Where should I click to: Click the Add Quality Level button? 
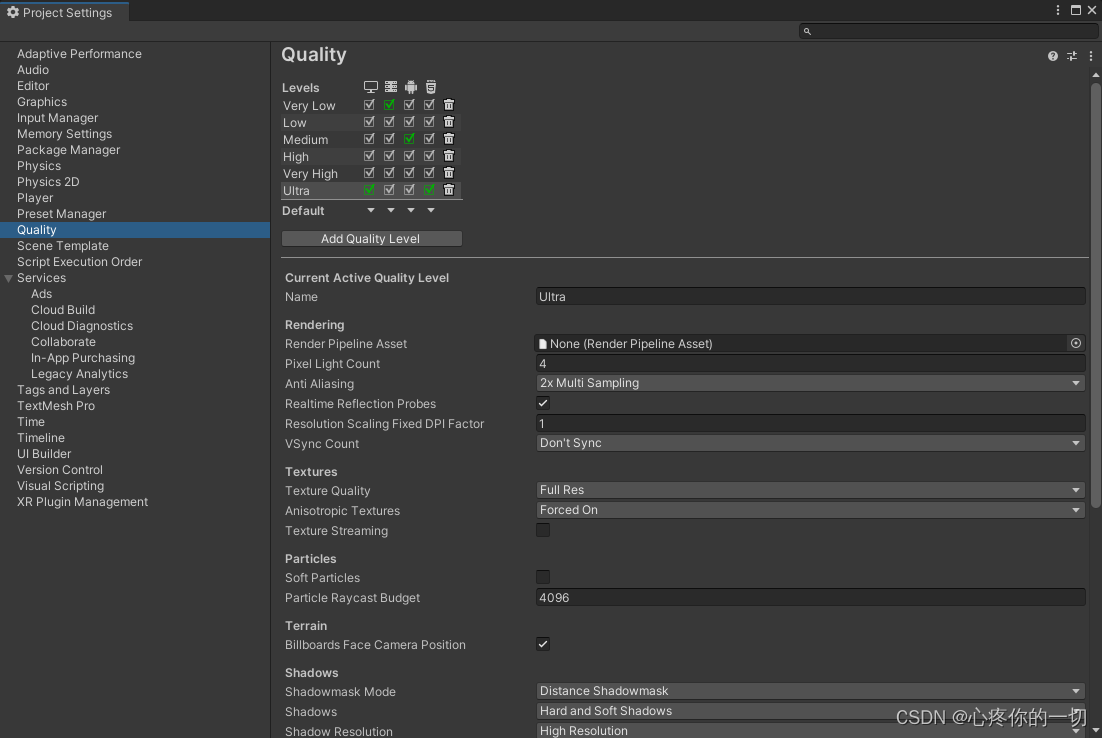(x=371, y=238)
